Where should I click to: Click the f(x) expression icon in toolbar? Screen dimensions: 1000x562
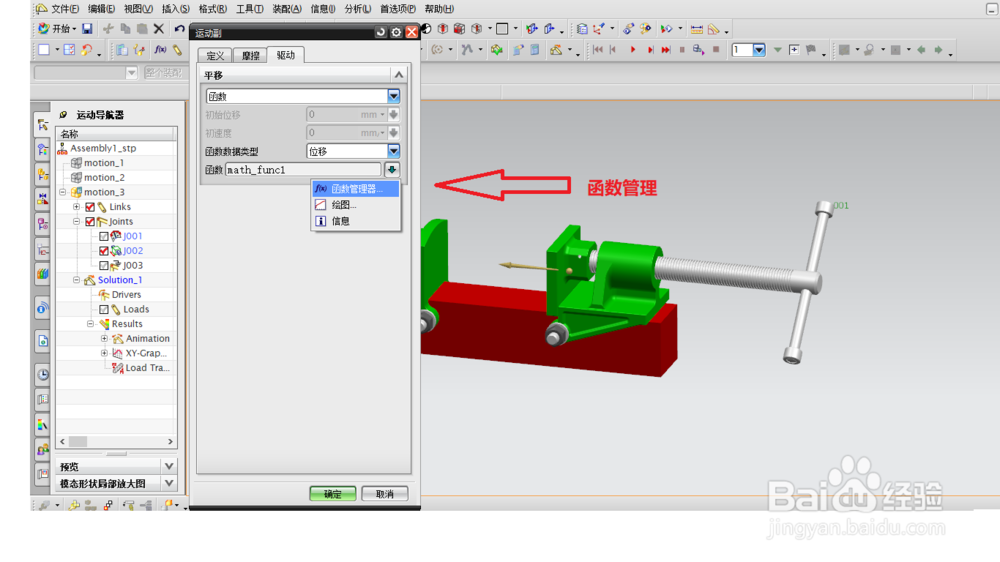coord(160,49)
